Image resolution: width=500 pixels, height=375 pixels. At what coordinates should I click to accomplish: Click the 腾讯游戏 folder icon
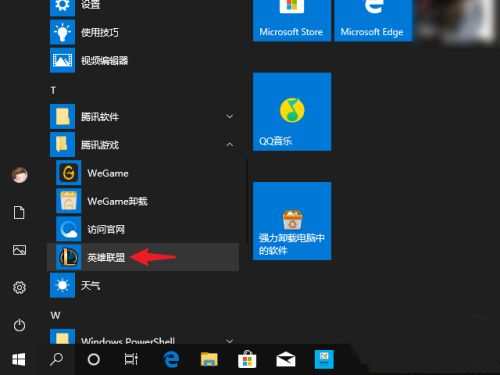point(62,144)
